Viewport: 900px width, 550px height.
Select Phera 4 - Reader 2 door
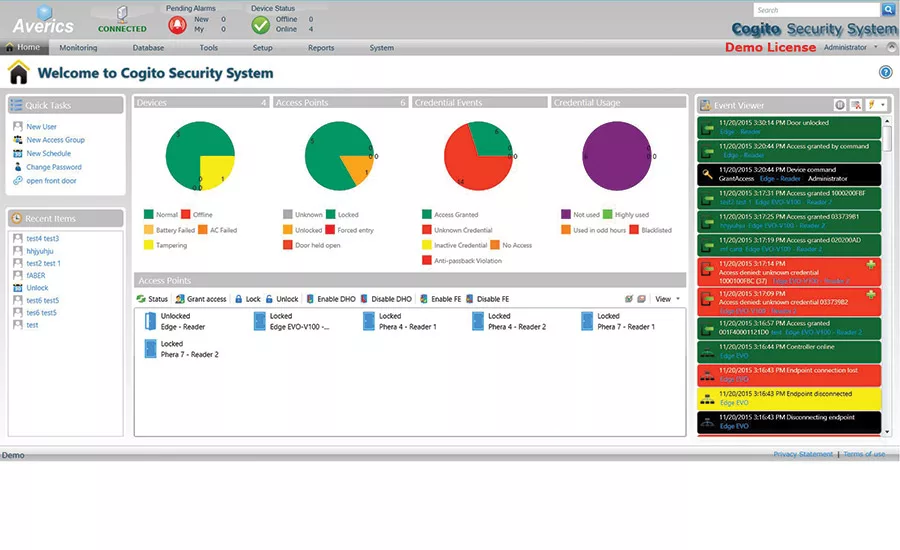pos(510,321)
